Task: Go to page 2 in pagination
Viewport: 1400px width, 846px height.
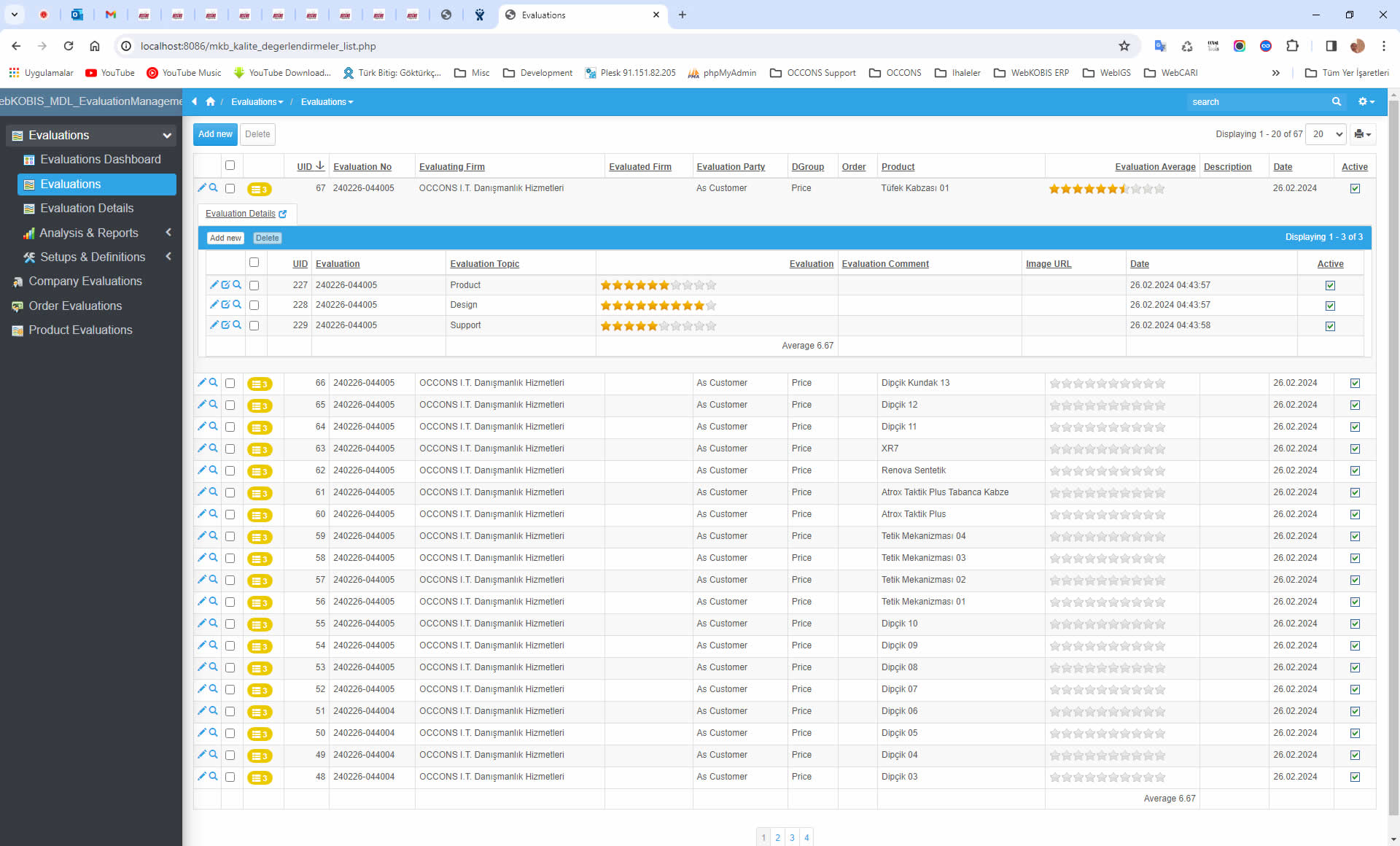Action: tap(778, 837)
